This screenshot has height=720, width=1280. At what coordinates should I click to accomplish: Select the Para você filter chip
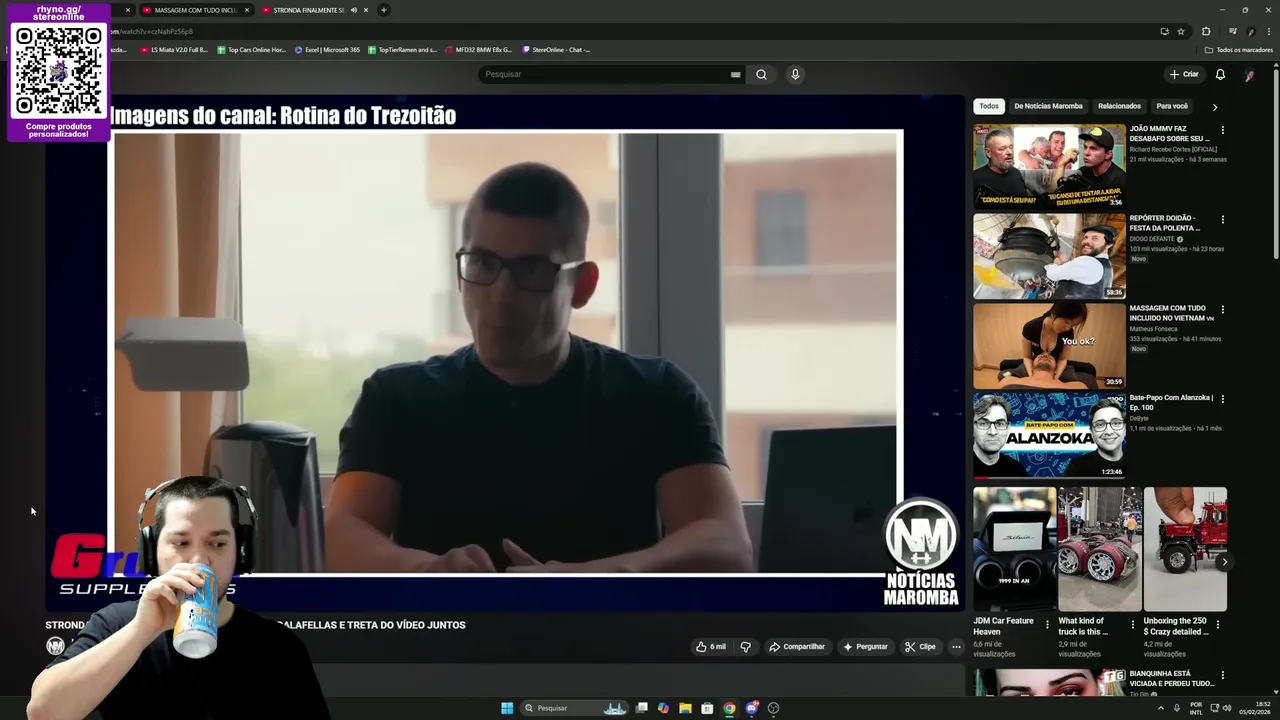pos(1172,106)
